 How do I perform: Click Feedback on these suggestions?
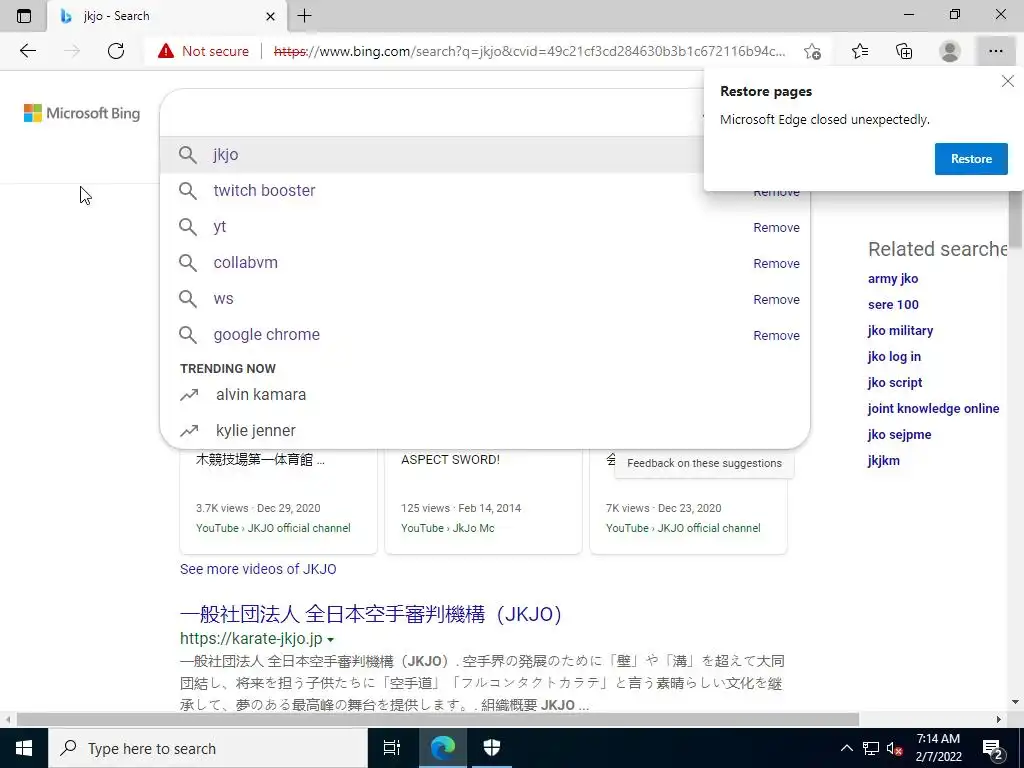(704, 463)
